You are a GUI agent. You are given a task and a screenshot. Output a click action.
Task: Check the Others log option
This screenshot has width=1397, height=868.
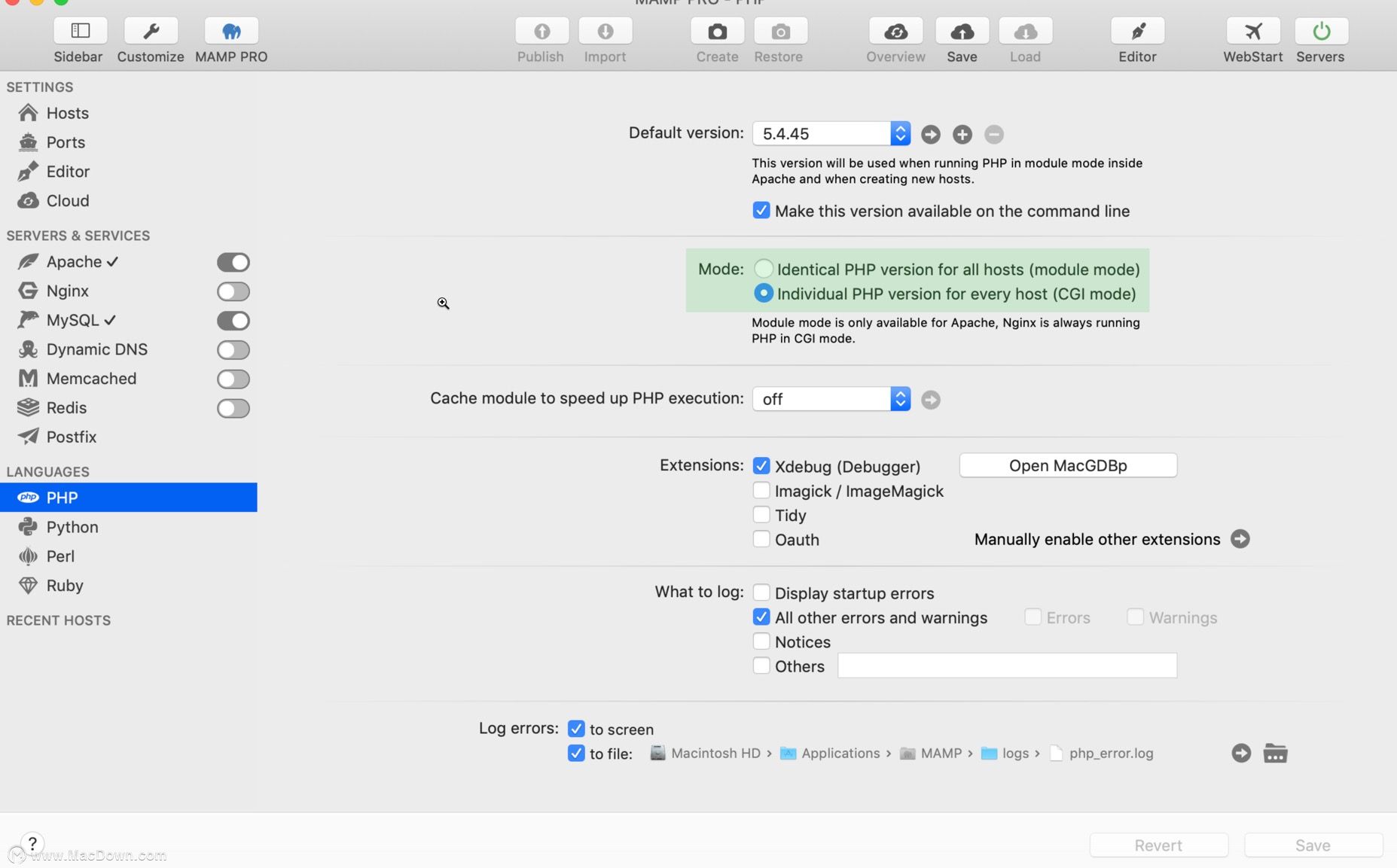(x=761, y=665)
